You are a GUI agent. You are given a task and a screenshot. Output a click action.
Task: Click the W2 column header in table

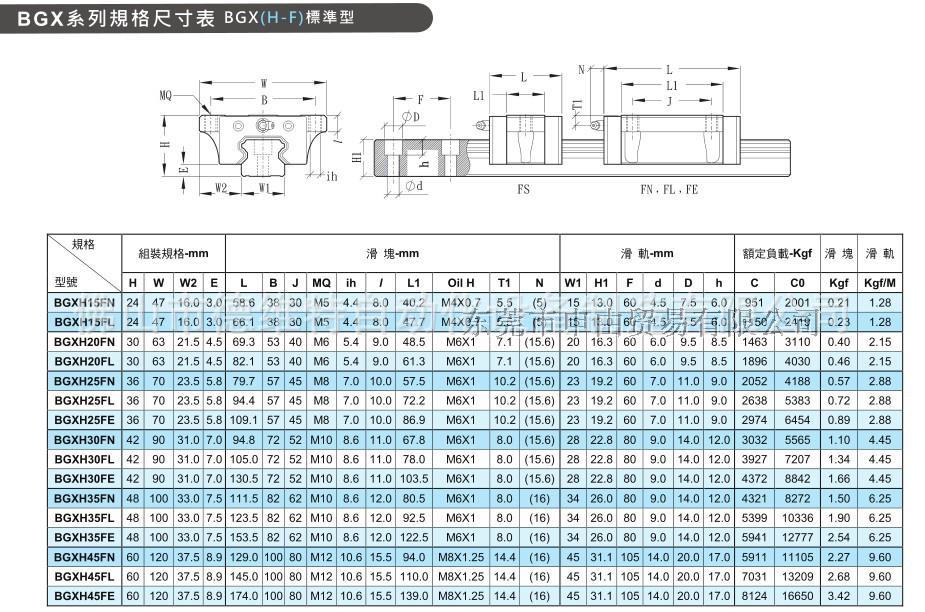coord(188,283)
